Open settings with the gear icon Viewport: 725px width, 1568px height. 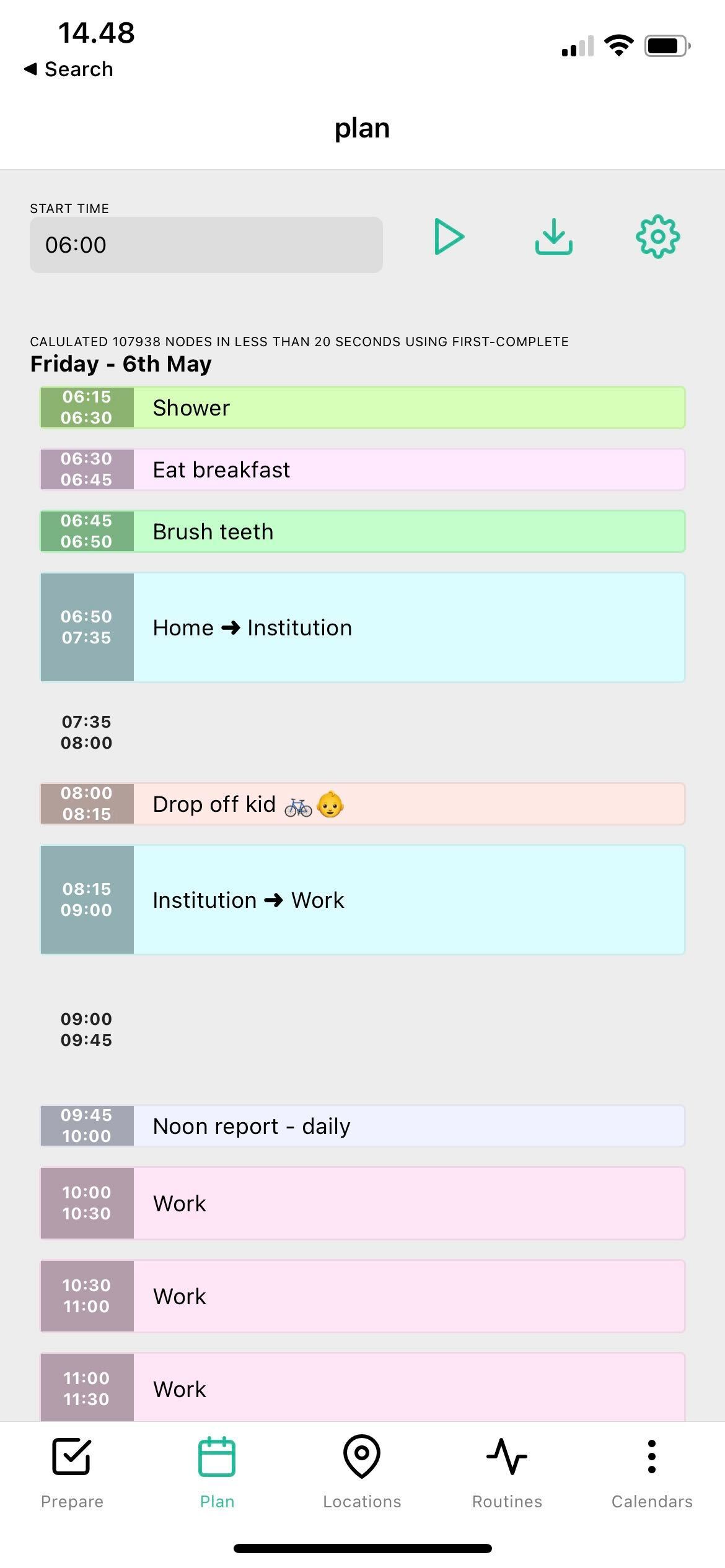(657, 237)
